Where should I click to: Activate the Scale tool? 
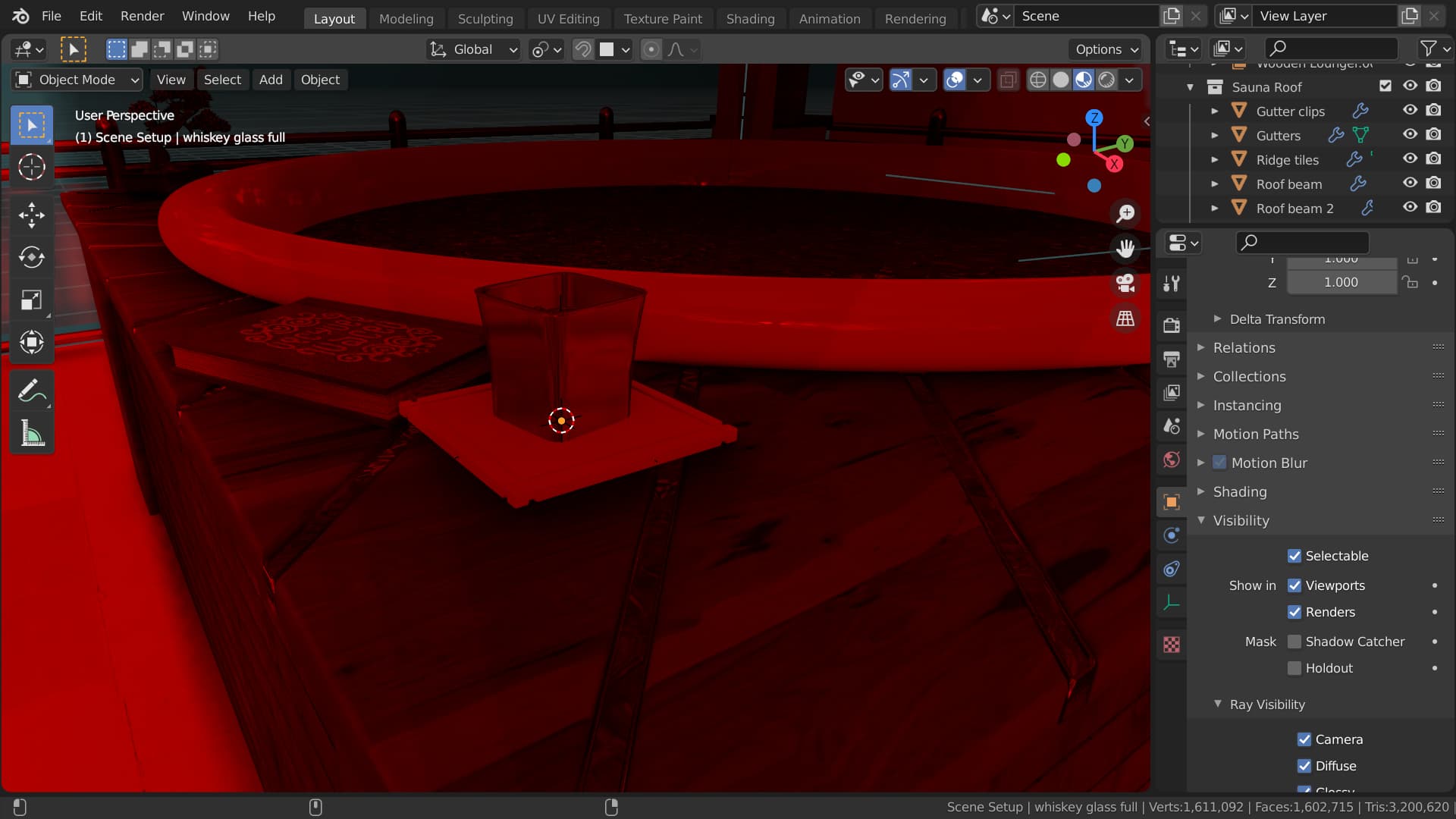point(31,300)
